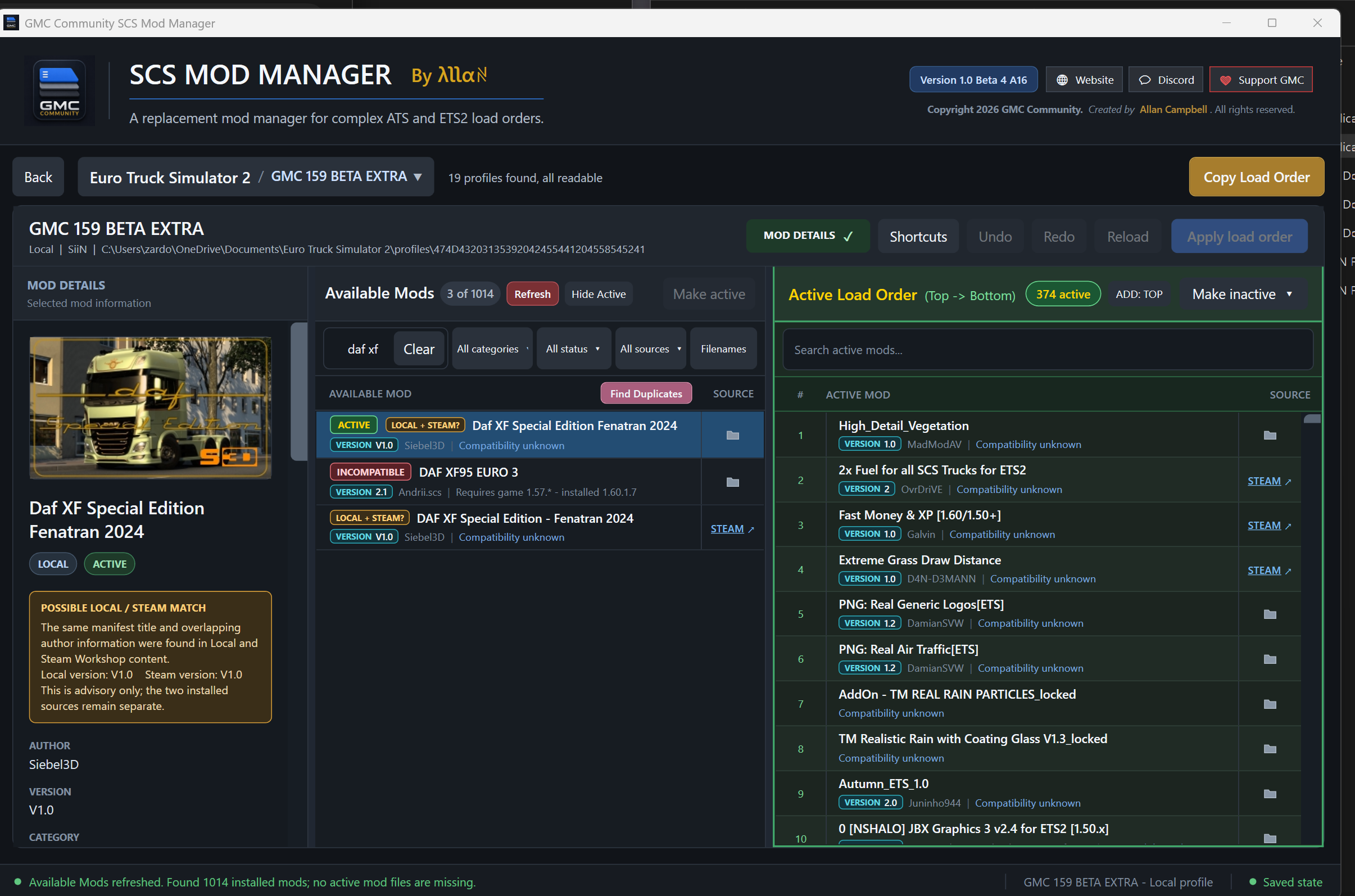The width and height of the screenshot is (1355, 896).
Task: Click the Undo button
Action: (995, 236)
